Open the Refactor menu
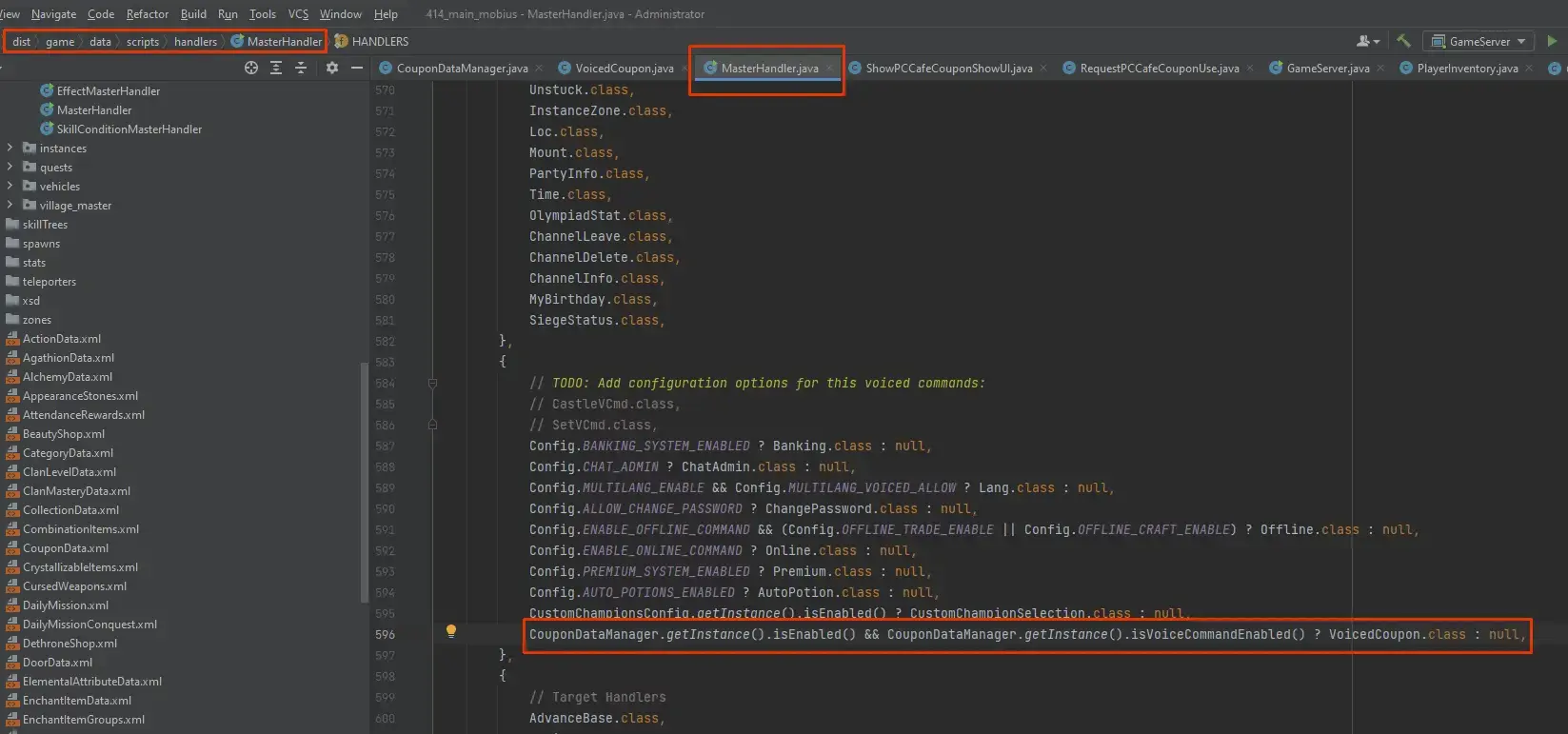The height and width of the screenshot is (734, 1568). click(148, 14)
